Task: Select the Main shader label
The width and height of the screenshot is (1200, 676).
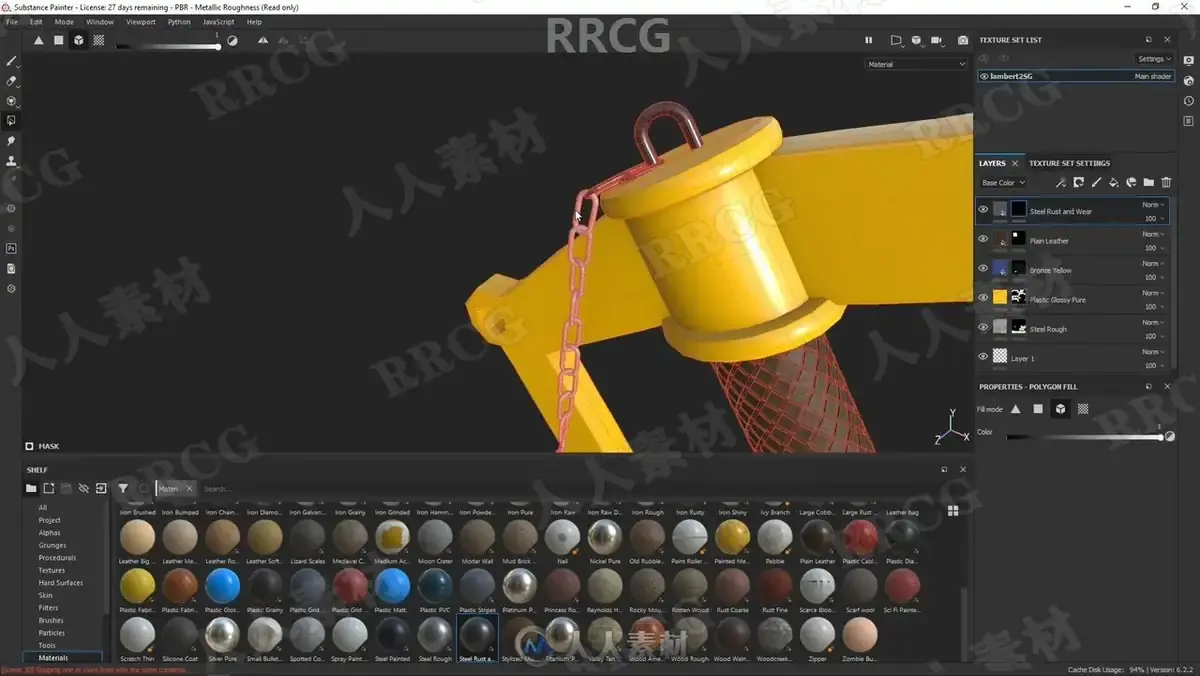Action: pyautogui.click(x=1152, y=76)
